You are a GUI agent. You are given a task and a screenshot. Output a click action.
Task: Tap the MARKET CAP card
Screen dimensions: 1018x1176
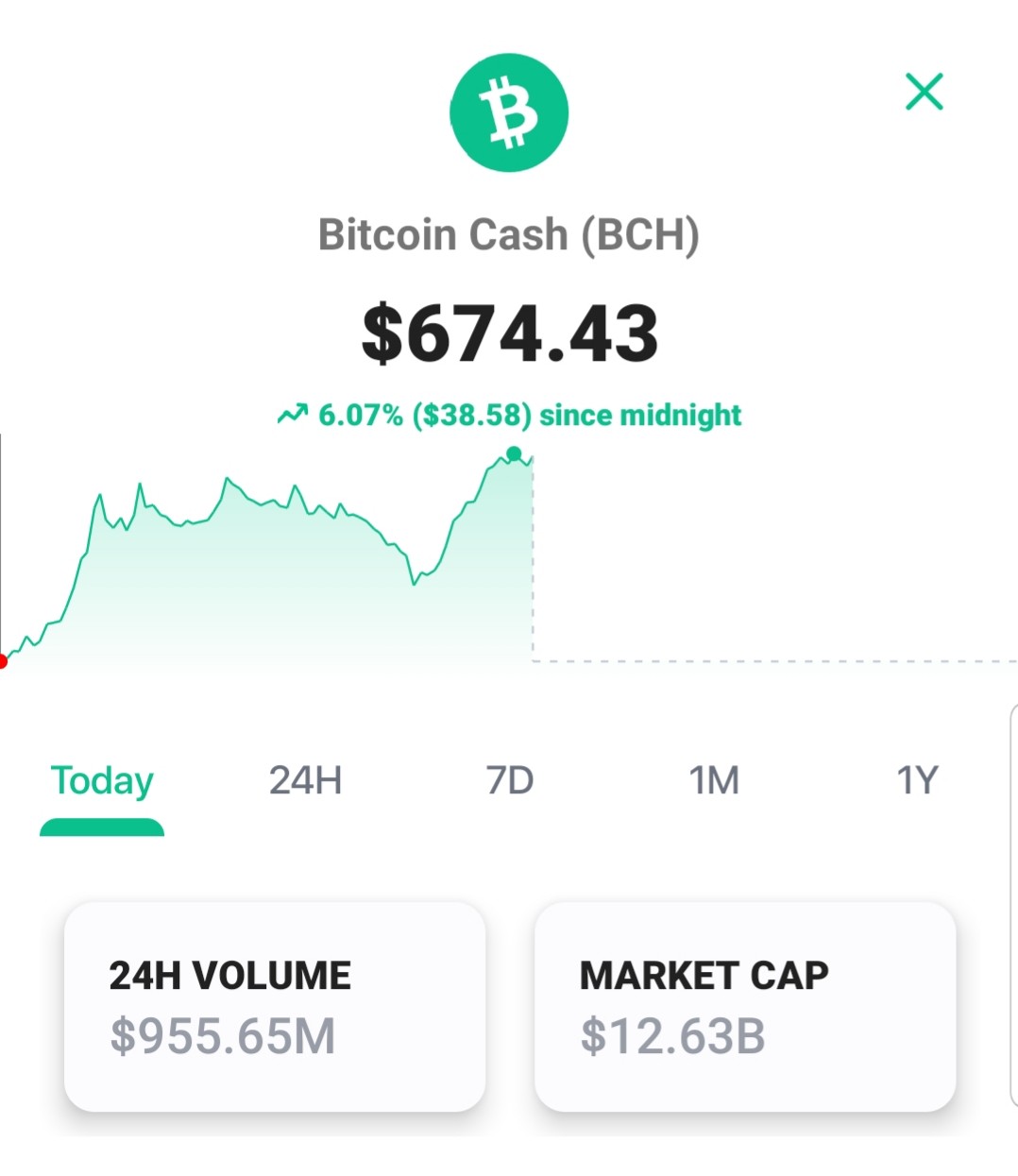(745, 1007)
